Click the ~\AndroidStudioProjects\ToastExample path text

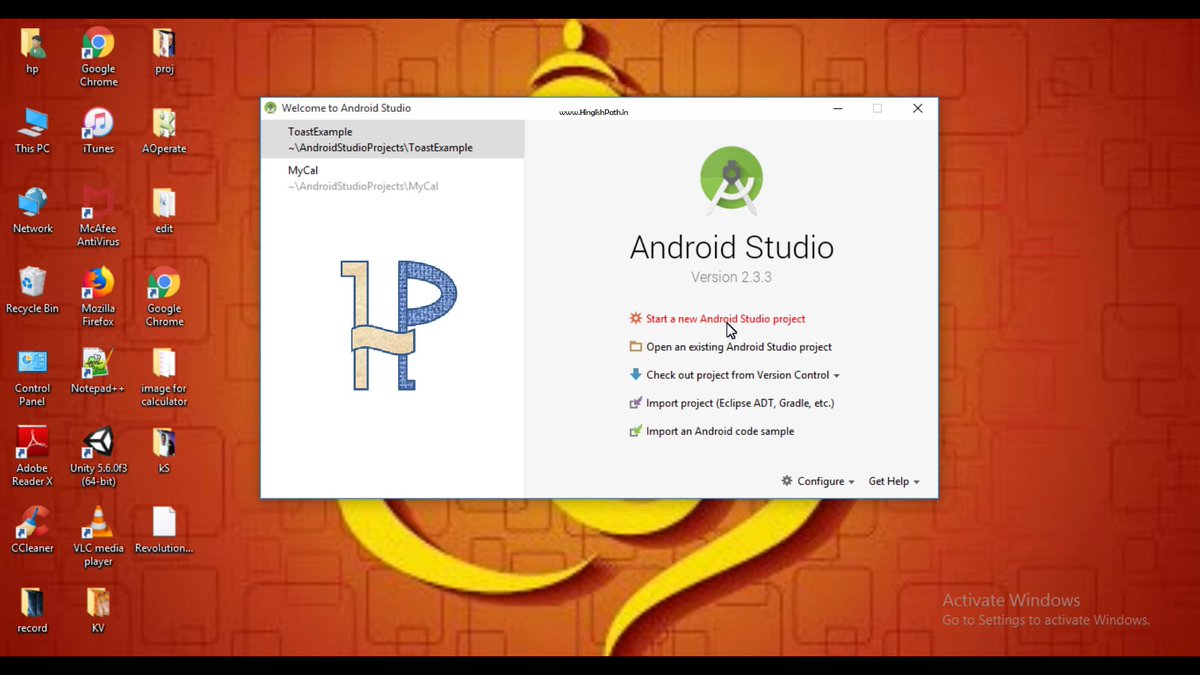pos(380,147)
